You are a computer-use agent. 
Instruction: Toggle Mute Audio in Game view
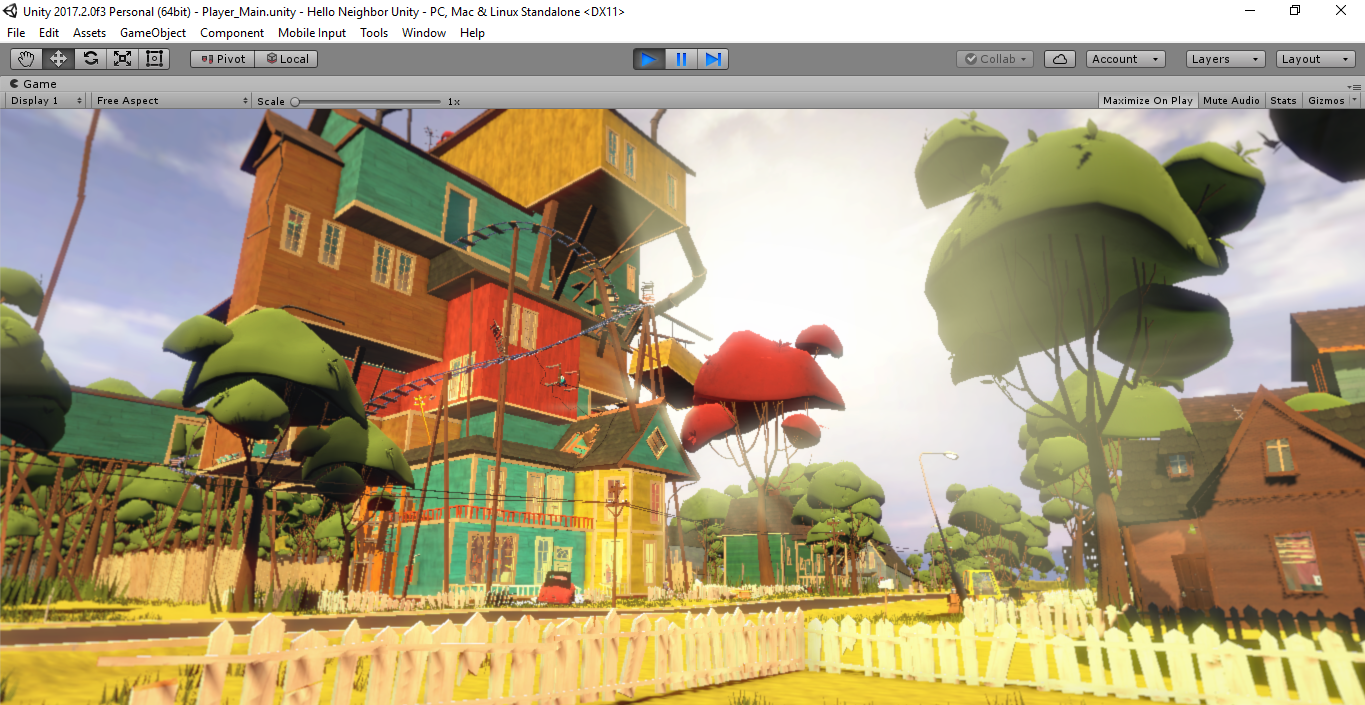point(1231,100)
